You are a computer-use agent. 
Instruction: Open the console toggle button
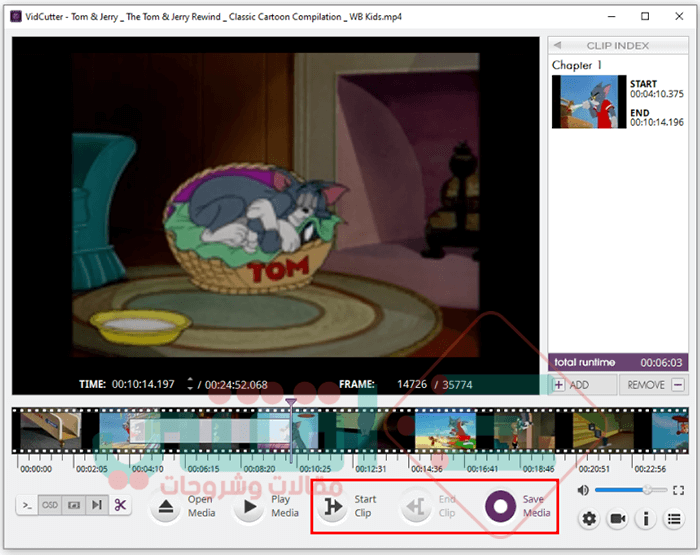[x=27, y=505]
